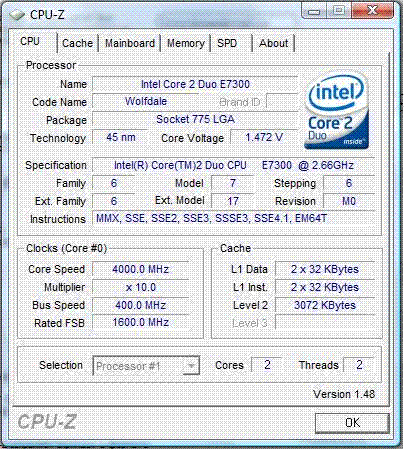Click the Level 2 cache value field
Image resolution: width=404 pixels, height=449 pixels.
[325, 305]
